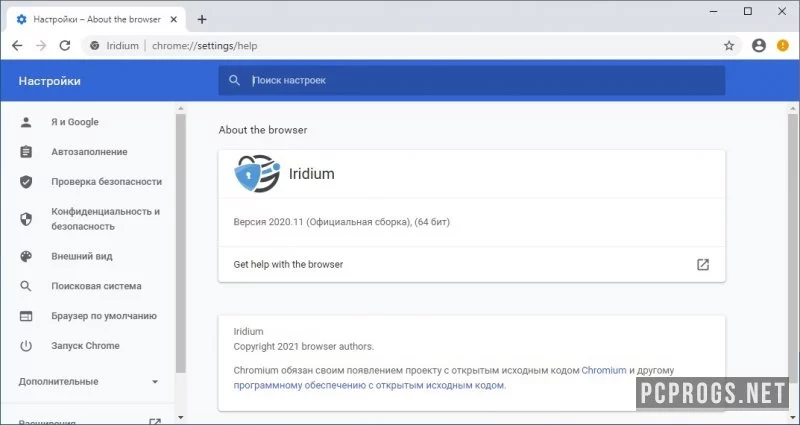Screen dimensions: 800x425
Task: Open Браузер по умолчанию section
Action: pyautogui.click(x=104, y=316)
